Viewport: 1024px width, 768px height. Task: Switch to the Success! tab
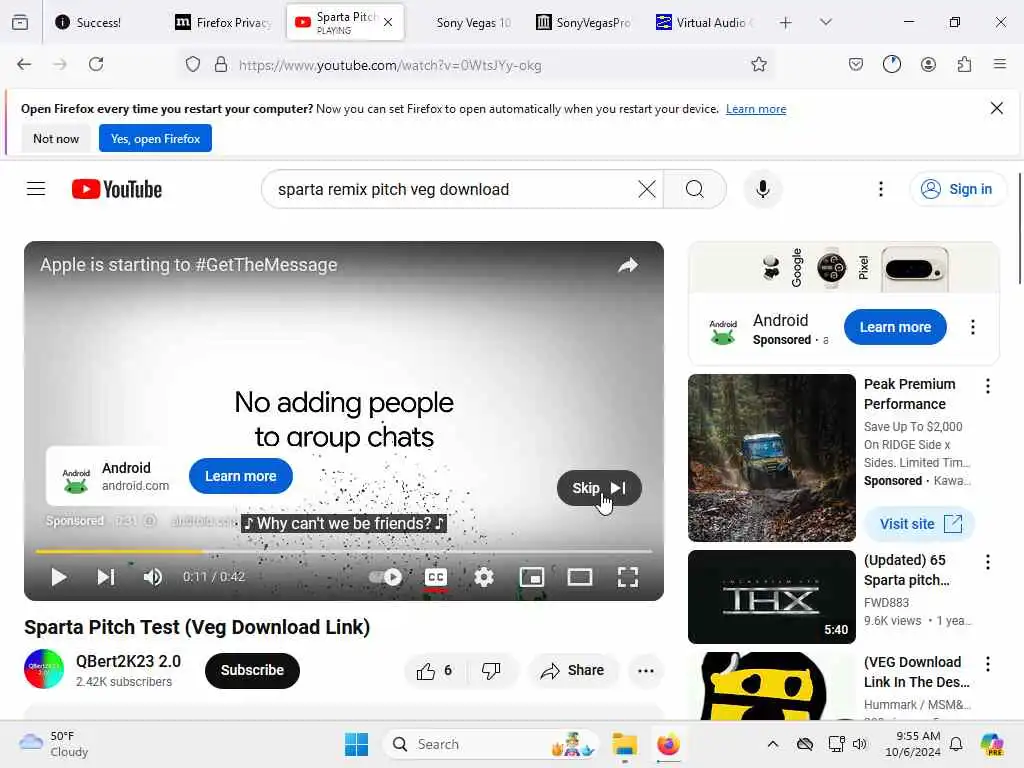[98, 22]
